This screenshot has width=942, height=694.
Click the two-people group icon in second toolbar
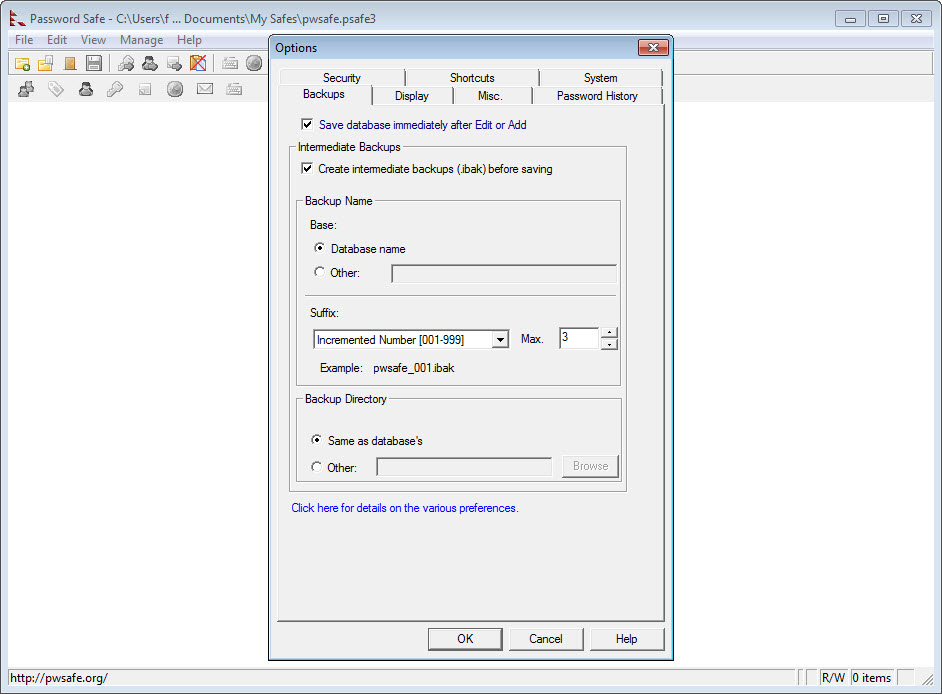(26, 90)
